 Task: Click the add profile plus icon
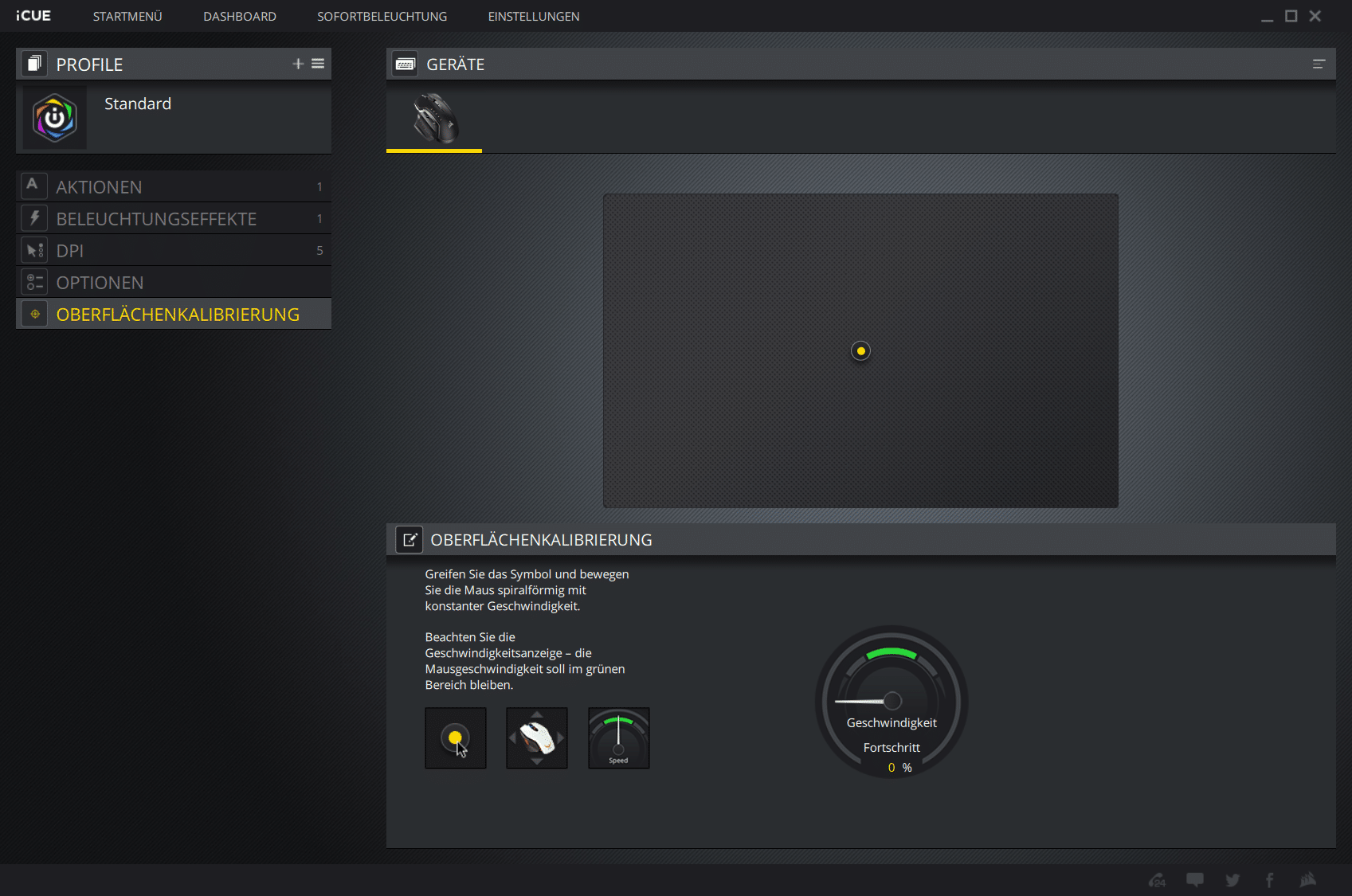point(298,64)
